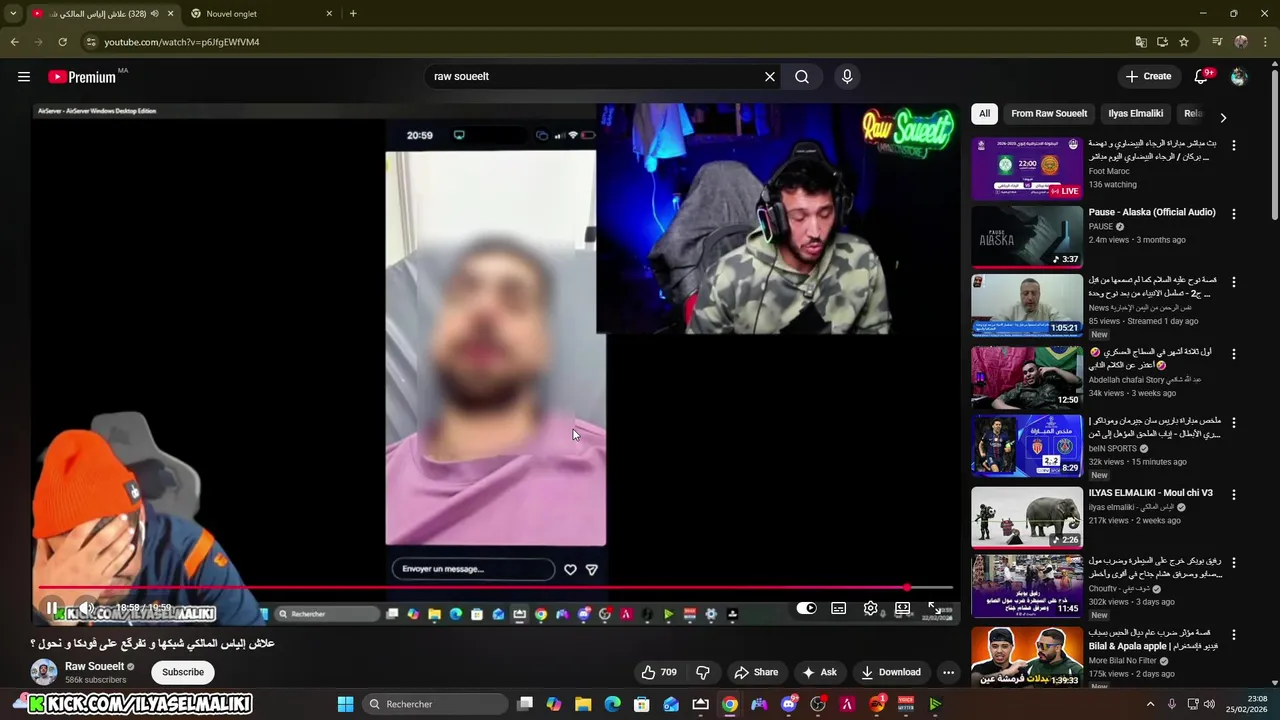This screenshot has height=720, width=1280.
Task: Show more actions below the video
Action: point(948,672)
